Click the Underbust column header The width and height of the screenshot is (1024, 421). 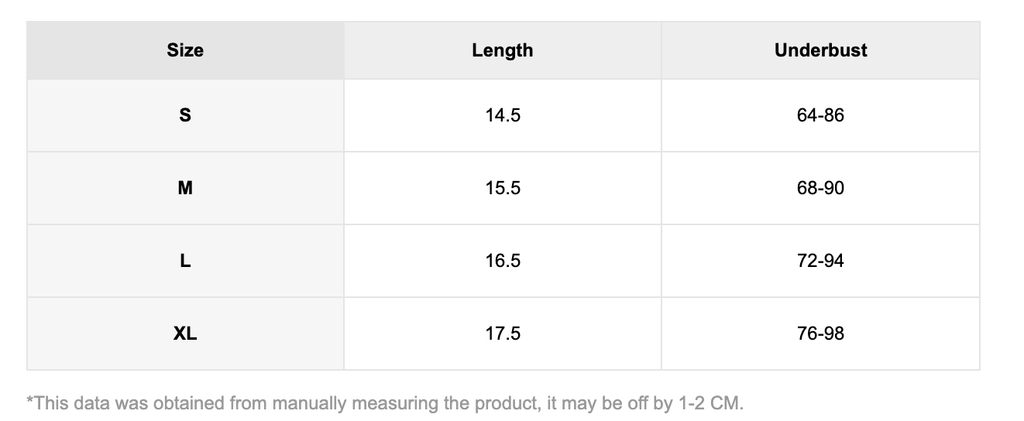[x=820, y=50]
